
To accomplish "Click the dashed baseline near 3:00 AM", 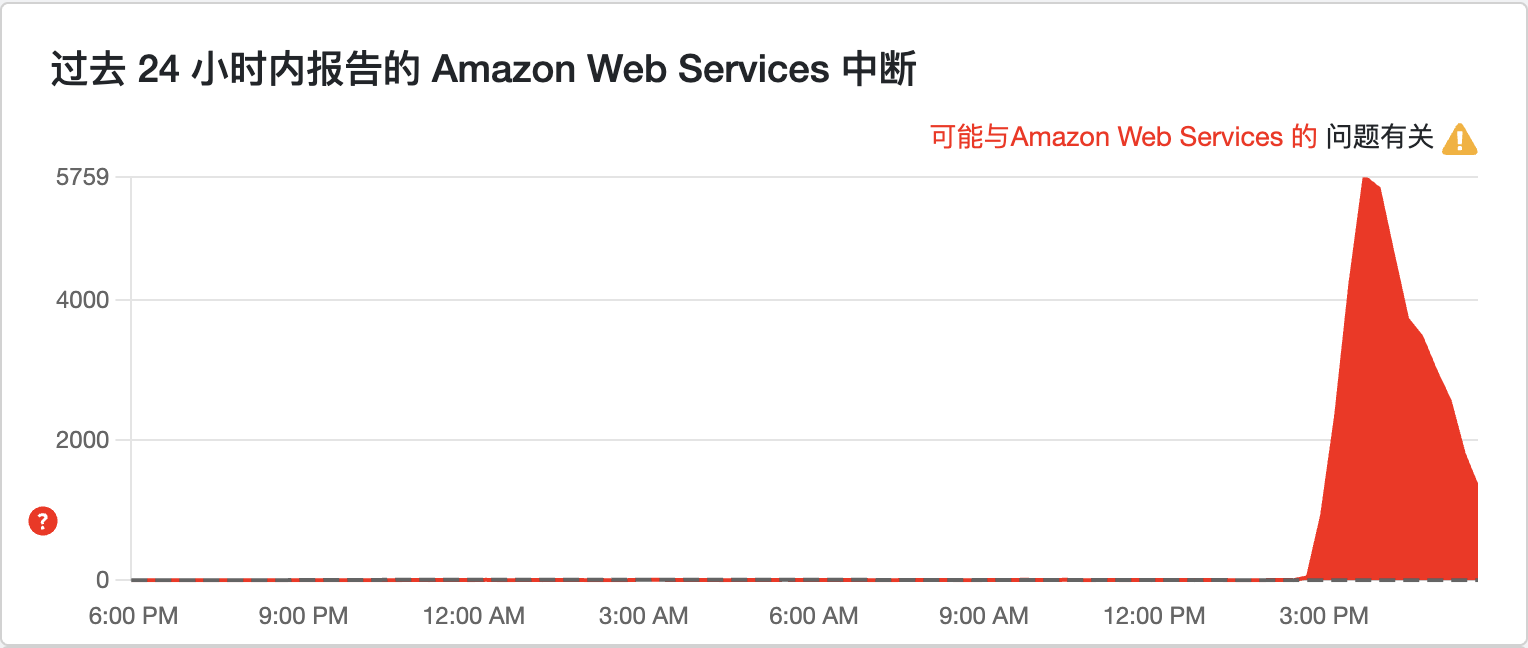I will (644, 579).
